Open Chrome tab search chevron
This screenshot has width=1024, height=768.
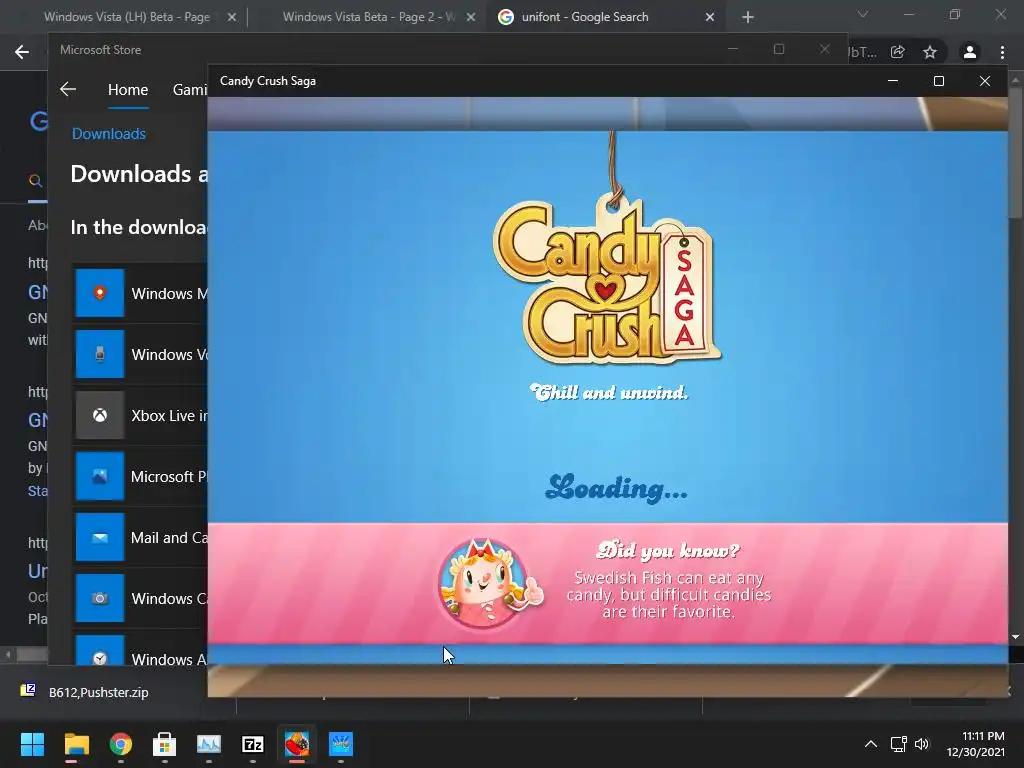(863, 14)
